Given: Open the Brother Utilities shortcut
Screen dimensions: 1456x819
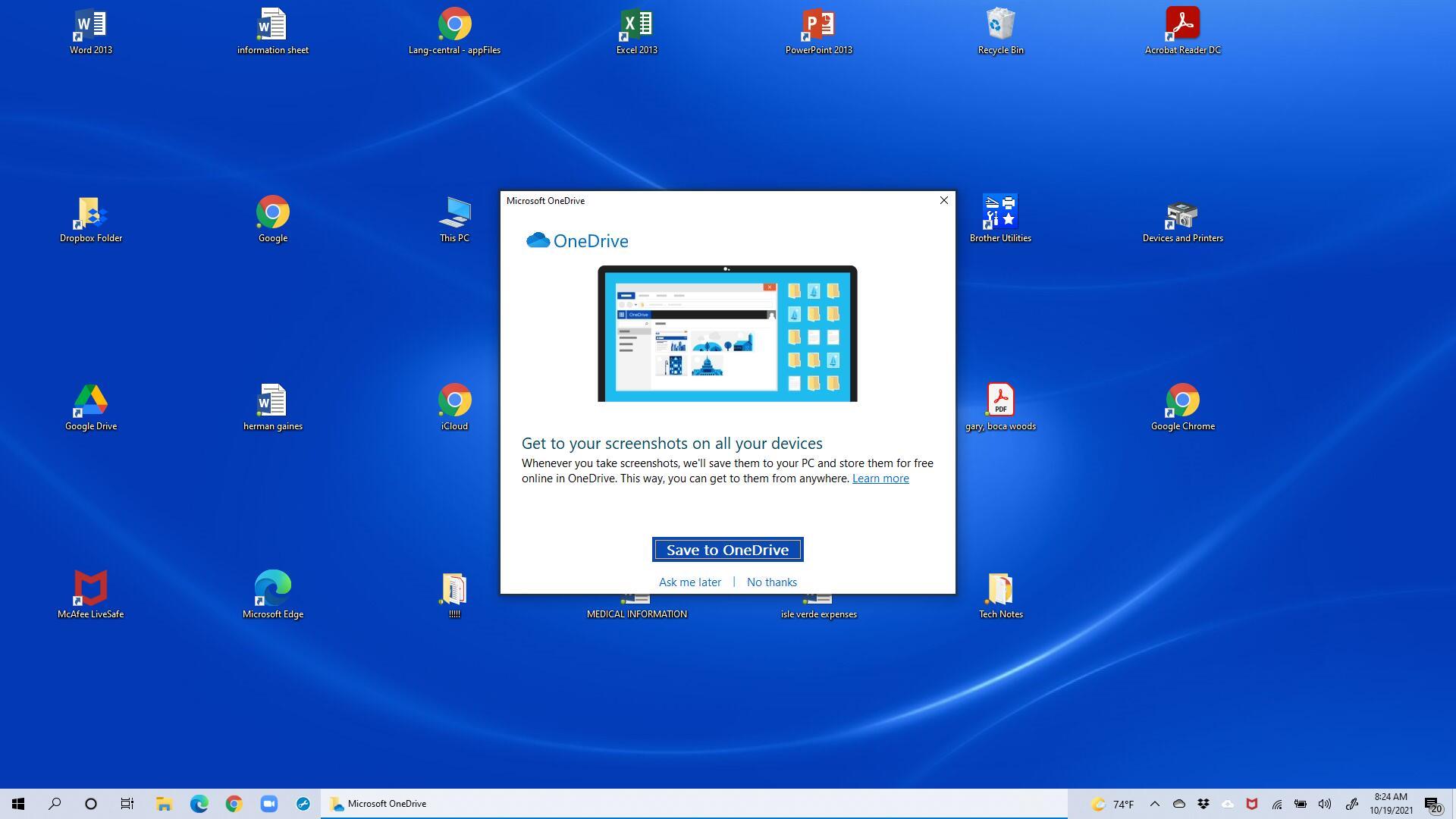Looking at the screenshot, I should click(x=1000, y=219).
